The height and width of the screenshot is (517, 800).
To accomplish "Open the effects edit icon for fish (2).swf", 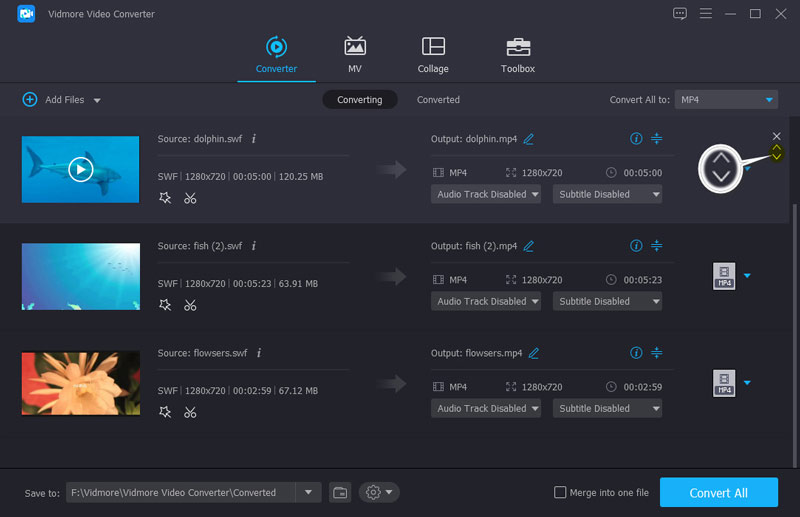I will (165, 305).
